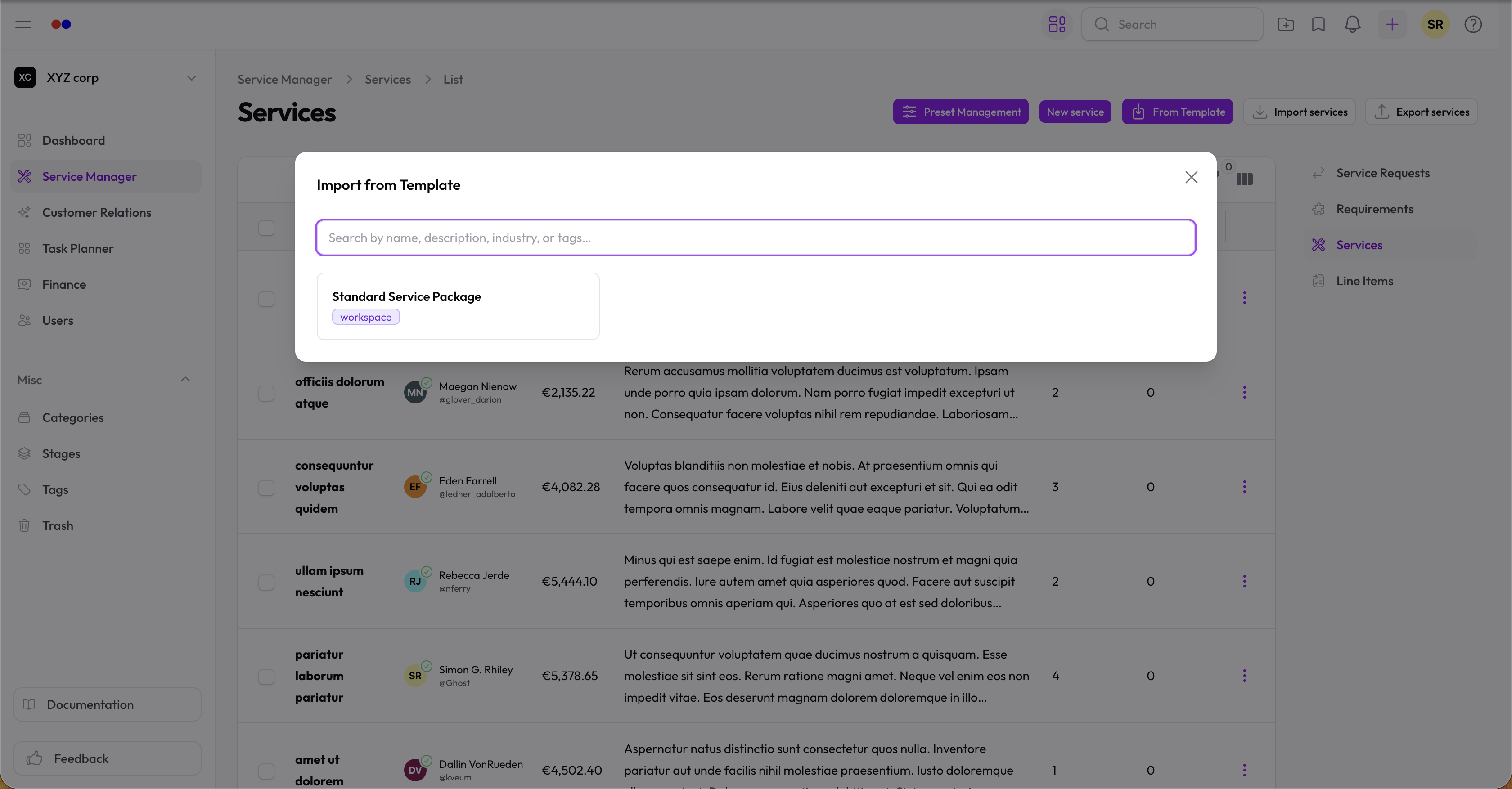Screen dimensions: 1512x789
Task: Open the help question mark icon
Action: pos(1473,25)
